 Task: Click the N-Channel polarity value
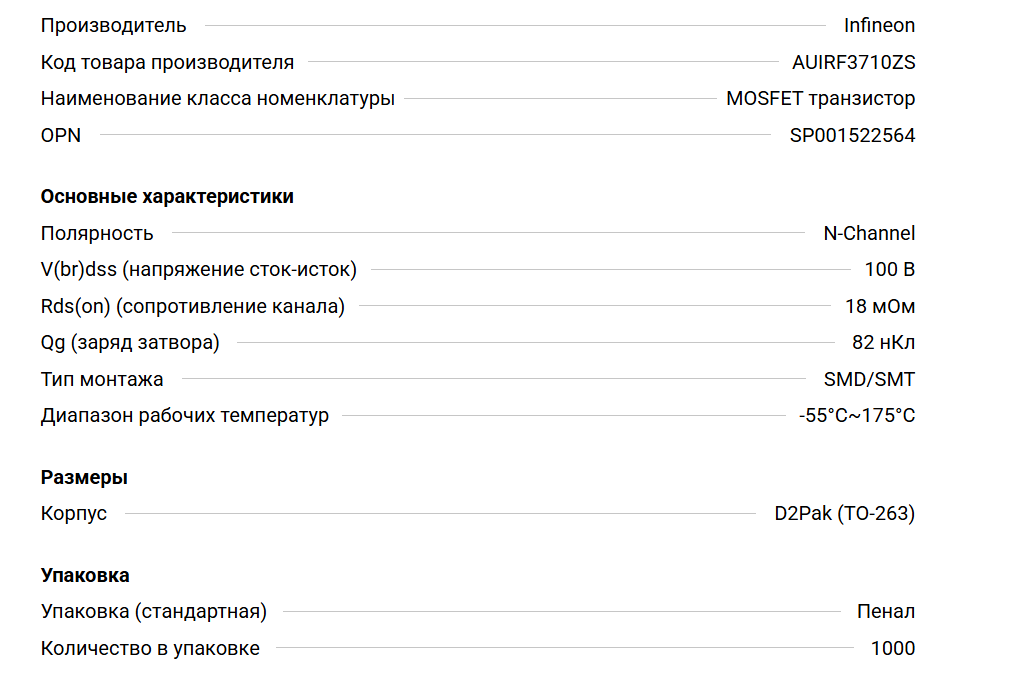[x=868, y=234]
